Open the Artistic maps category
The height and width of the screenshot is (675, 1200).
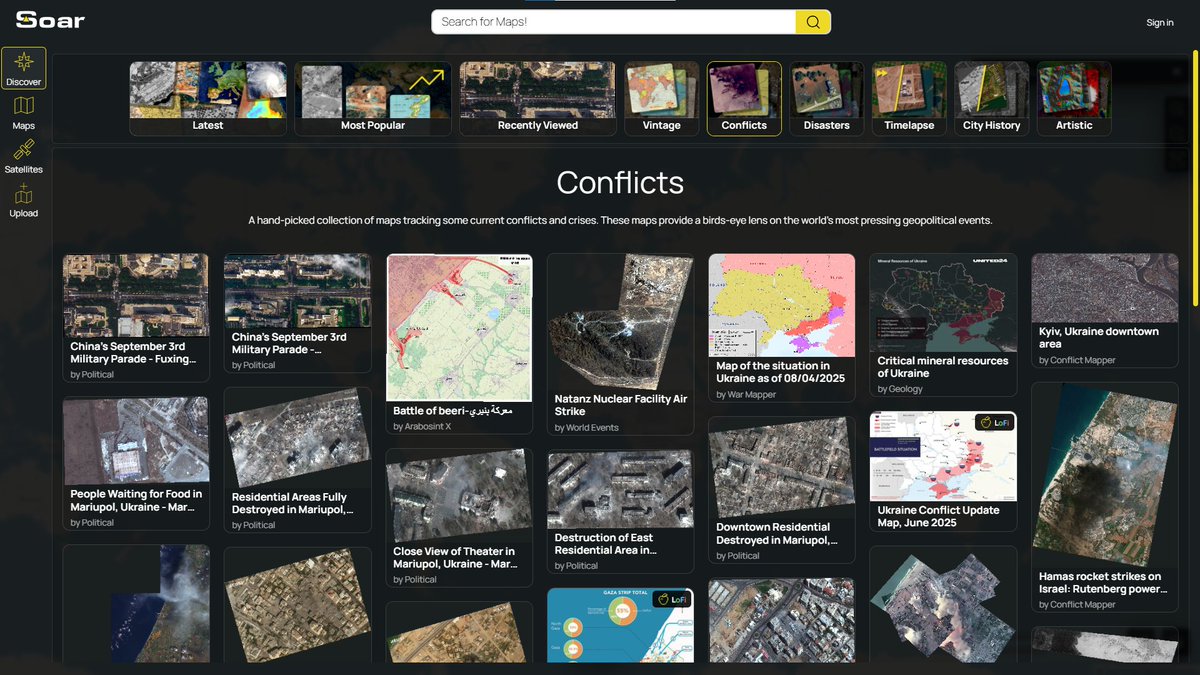[1073, 97]
